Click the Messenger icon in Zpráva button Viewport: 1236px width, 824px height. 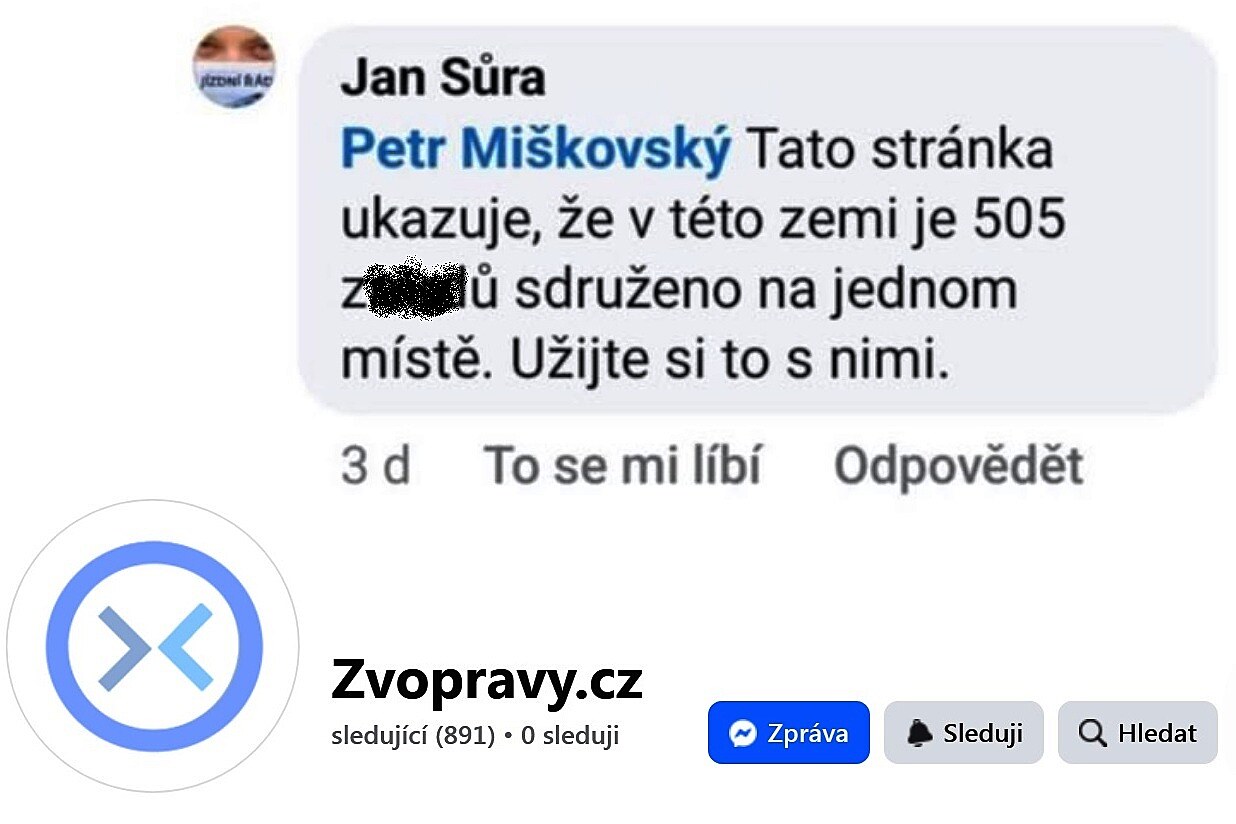pos(742,734)
